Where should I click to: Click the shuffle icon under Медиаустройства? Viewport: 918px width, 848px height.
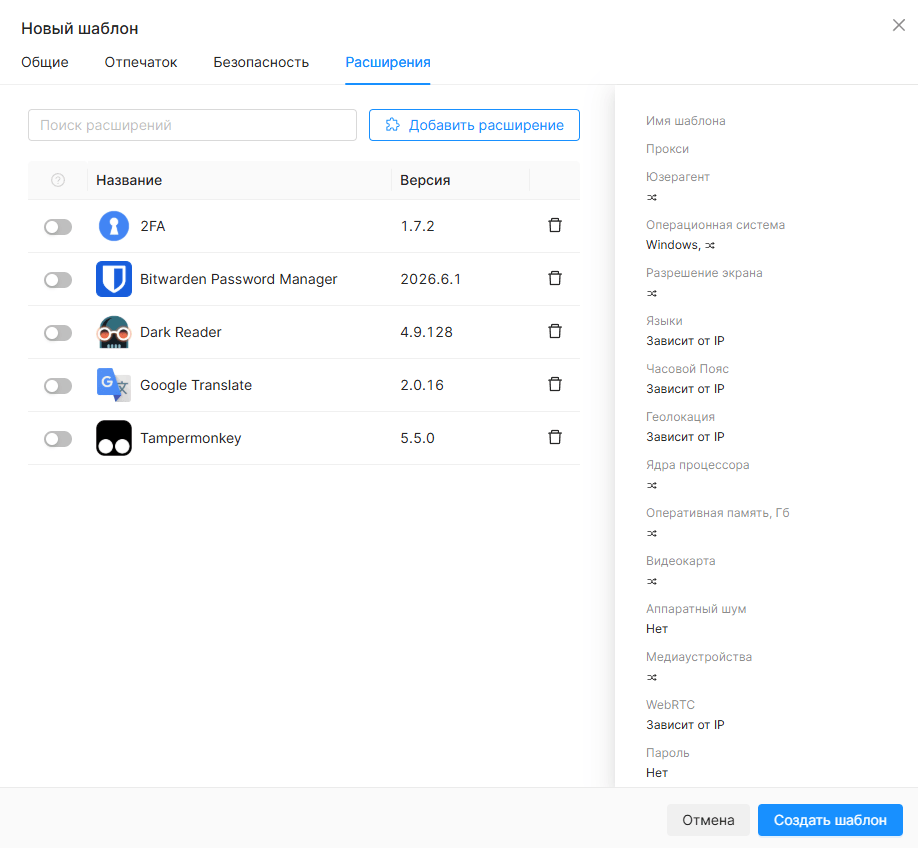652,678
